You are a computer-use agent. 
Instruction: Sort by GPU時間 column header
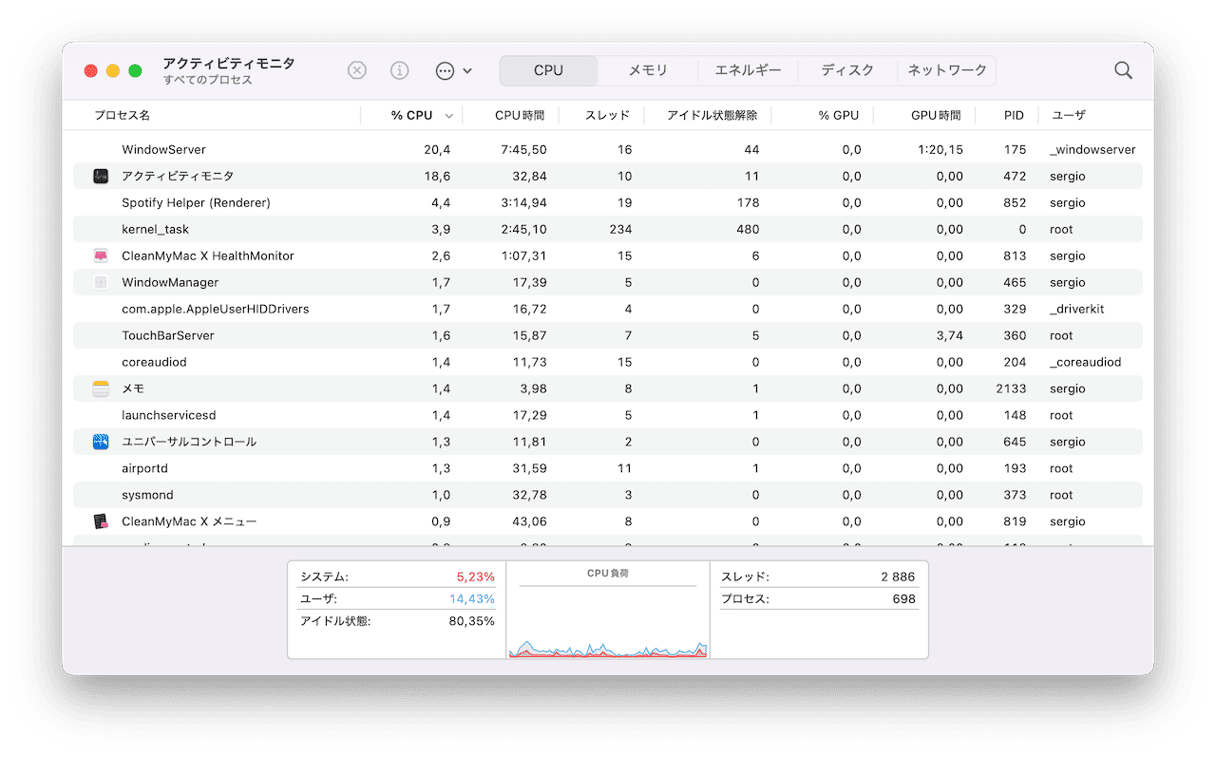click(x=936, y=115)
